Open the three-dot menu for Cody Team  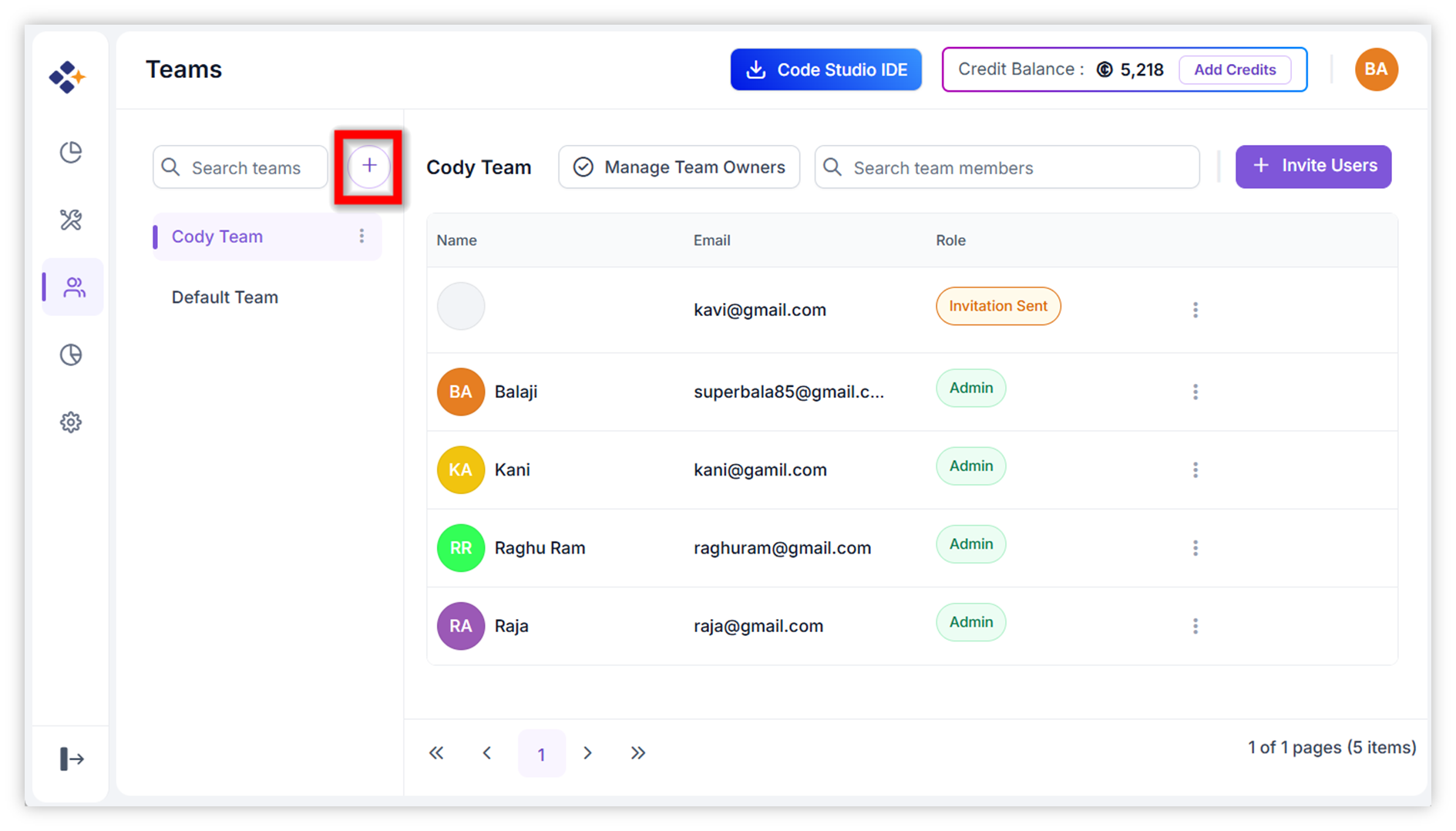(x=361, y=237)
